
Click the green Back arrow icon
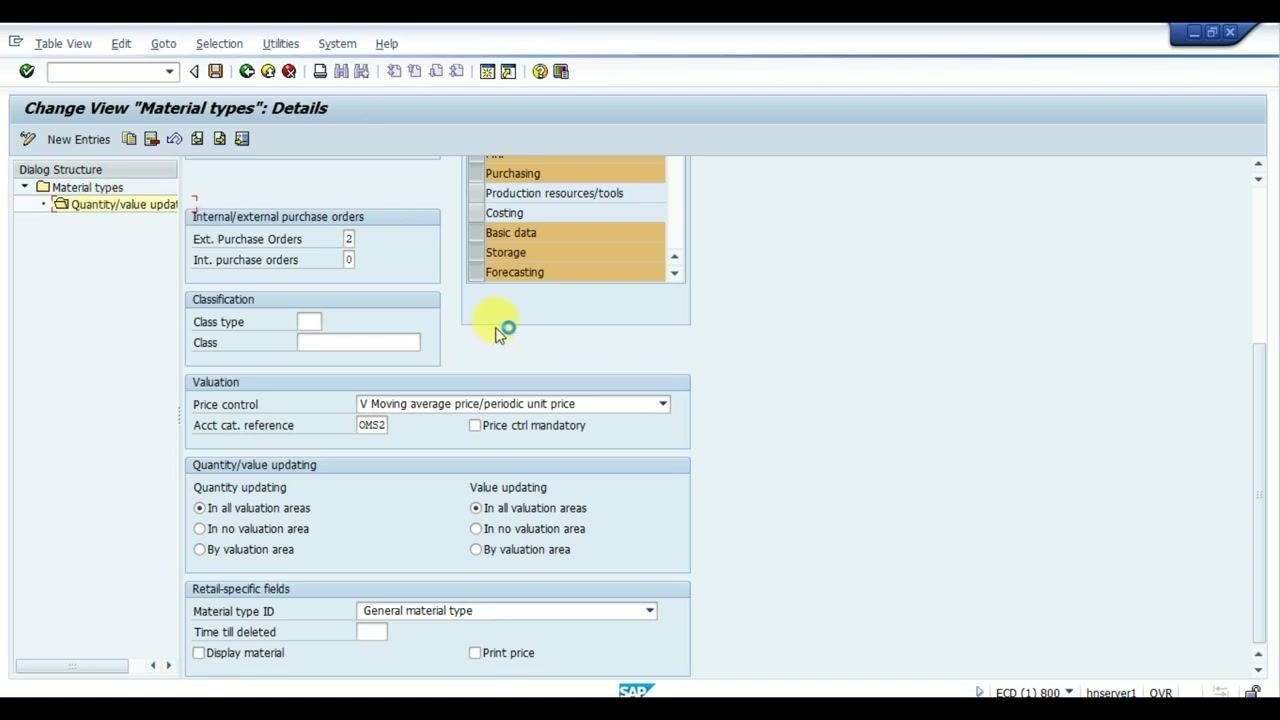[246, 71]
